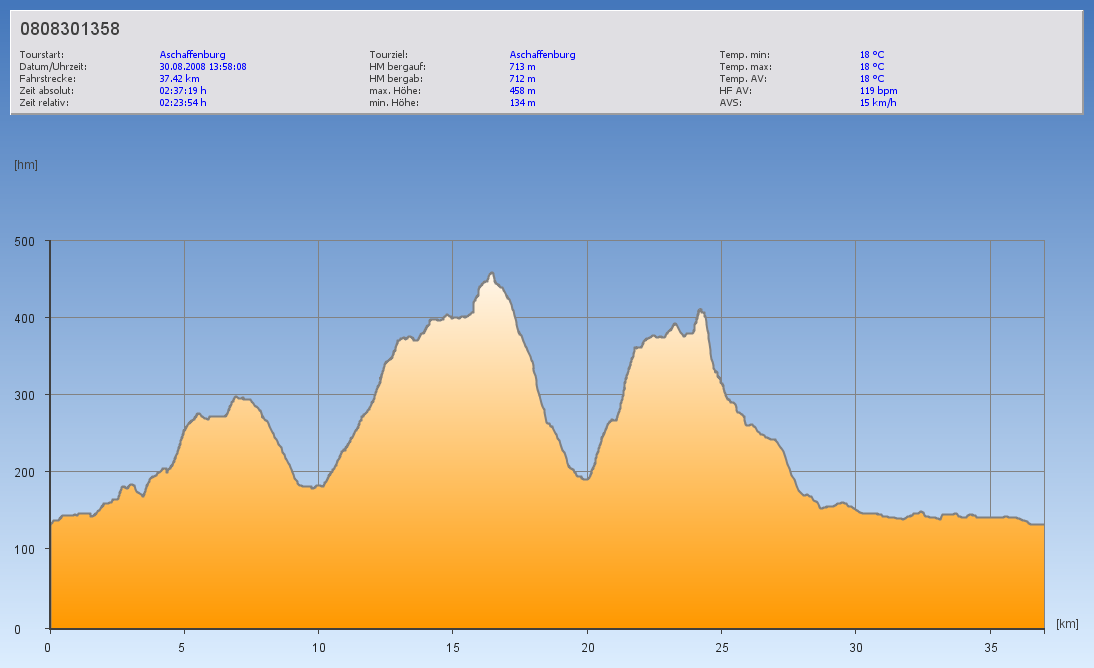Image resolution: width=1094 pixels, height=668 pixels.
Task: Click the HM bergab value 712 m
Action: (x=522, y=79)
